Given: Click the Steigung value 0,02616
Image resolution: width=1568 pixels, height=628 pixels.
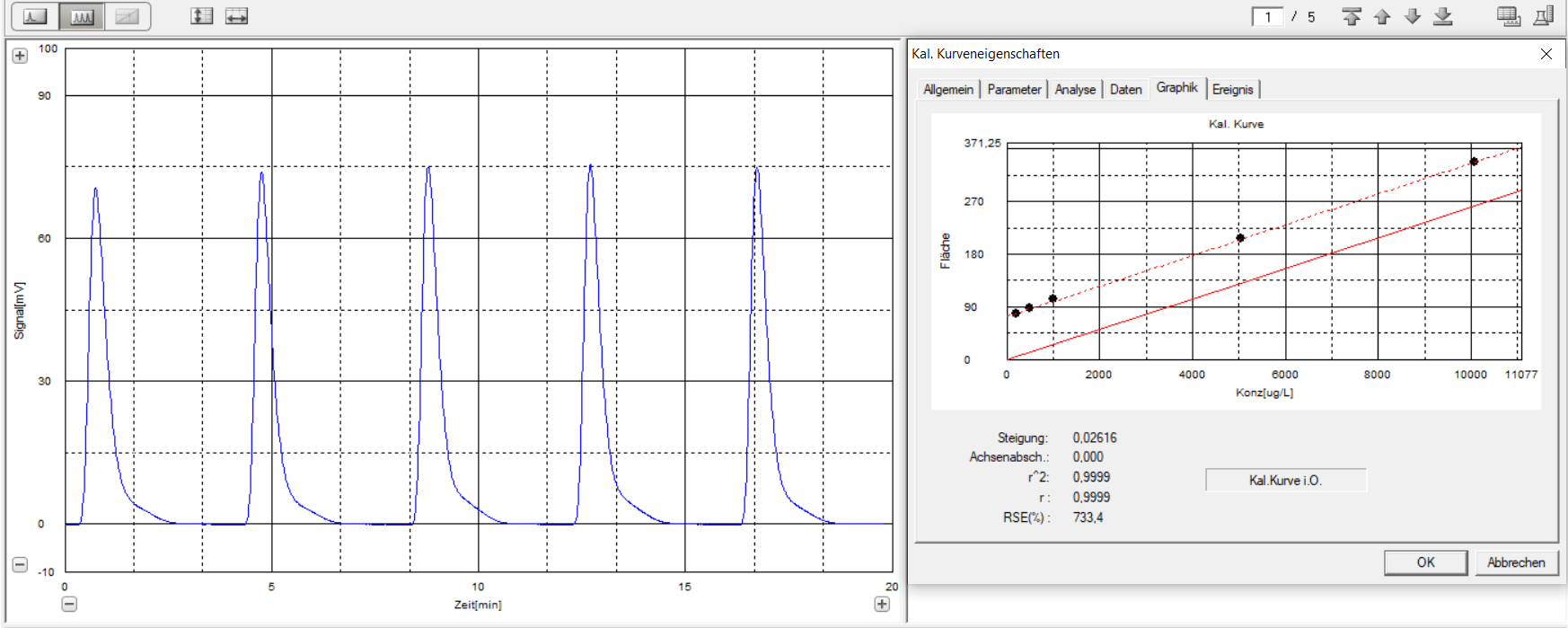Looking at the screenshot, I should point(1095,438).
